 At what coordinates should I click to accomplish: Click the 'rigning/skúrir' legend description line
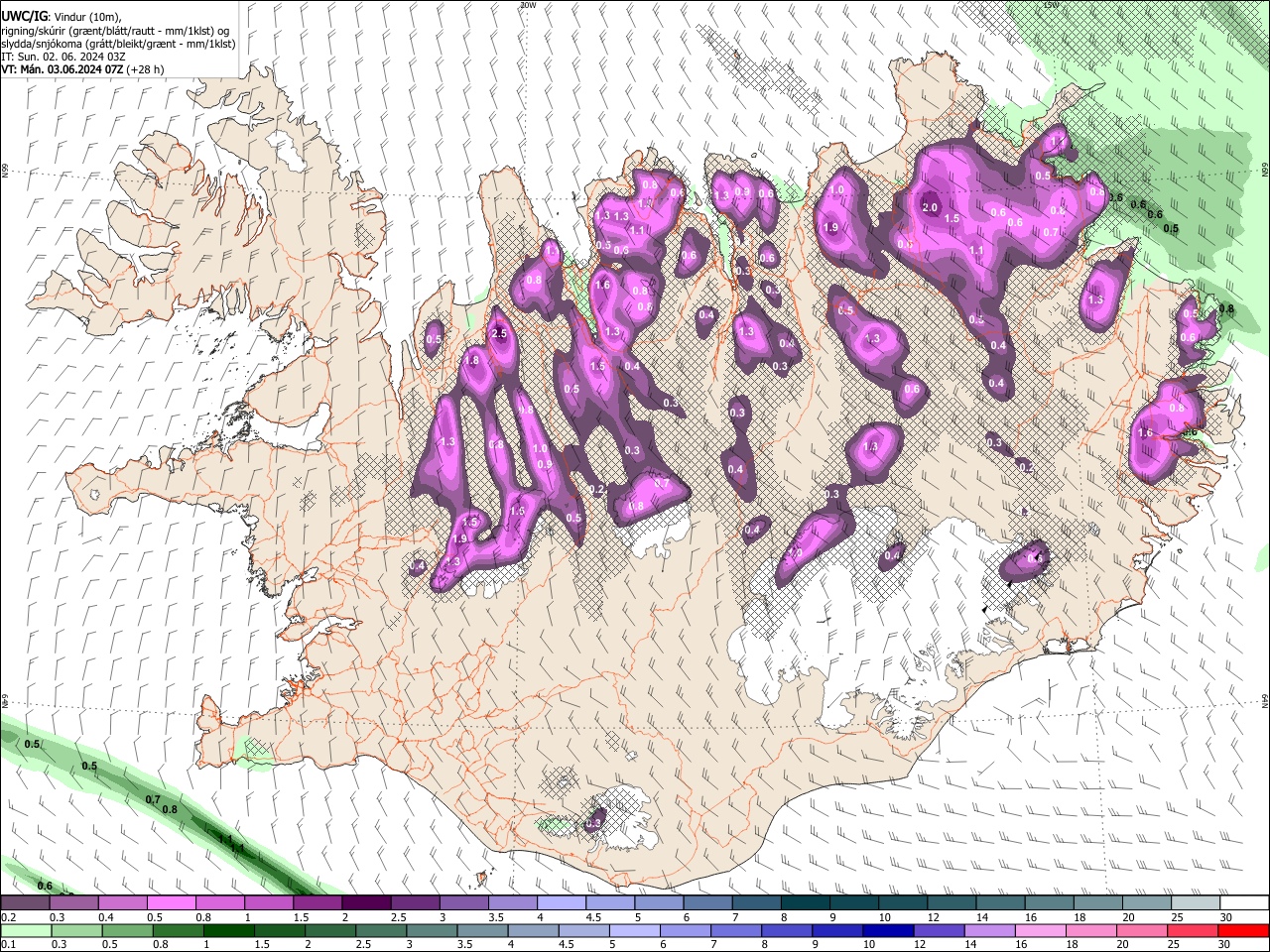tap(115, 30)
